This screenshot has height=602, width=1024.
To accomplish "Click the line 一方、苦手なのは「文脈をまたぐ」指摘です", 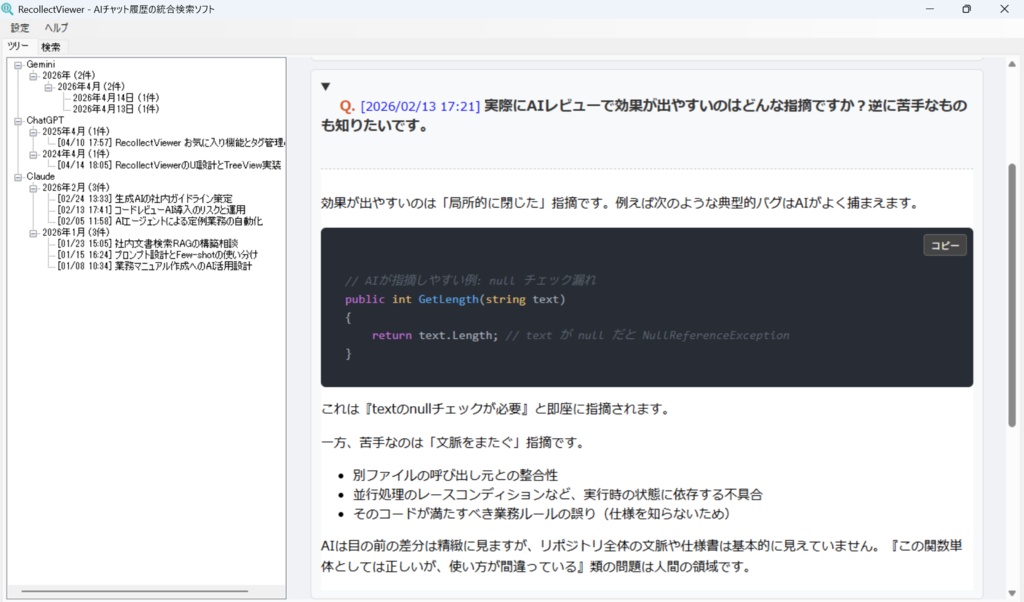I will point(453,443).
